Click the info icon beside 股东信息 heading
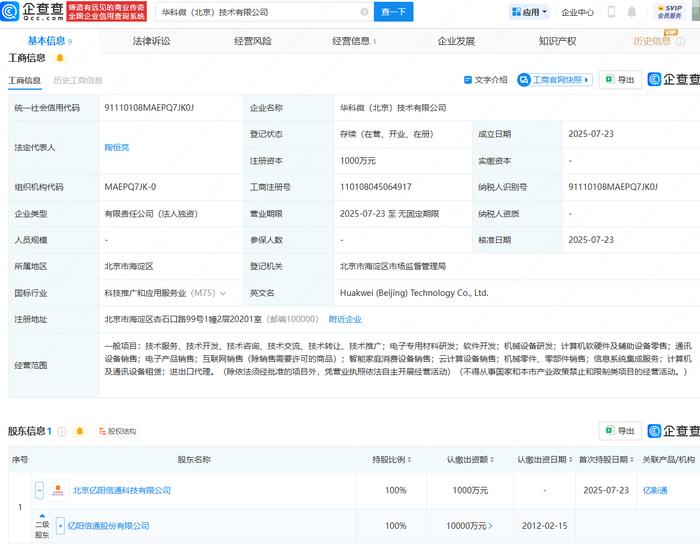The height and width of the screenshot is (544, 700). (62, 431)
